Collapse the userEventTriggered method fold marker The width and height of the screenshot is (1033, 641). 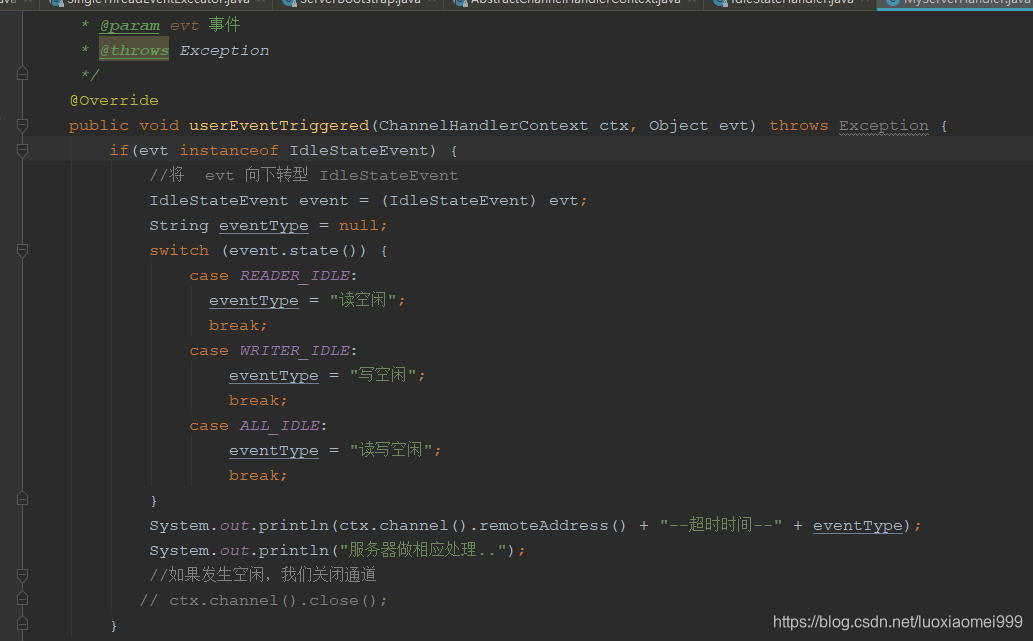tap(22, 125)
